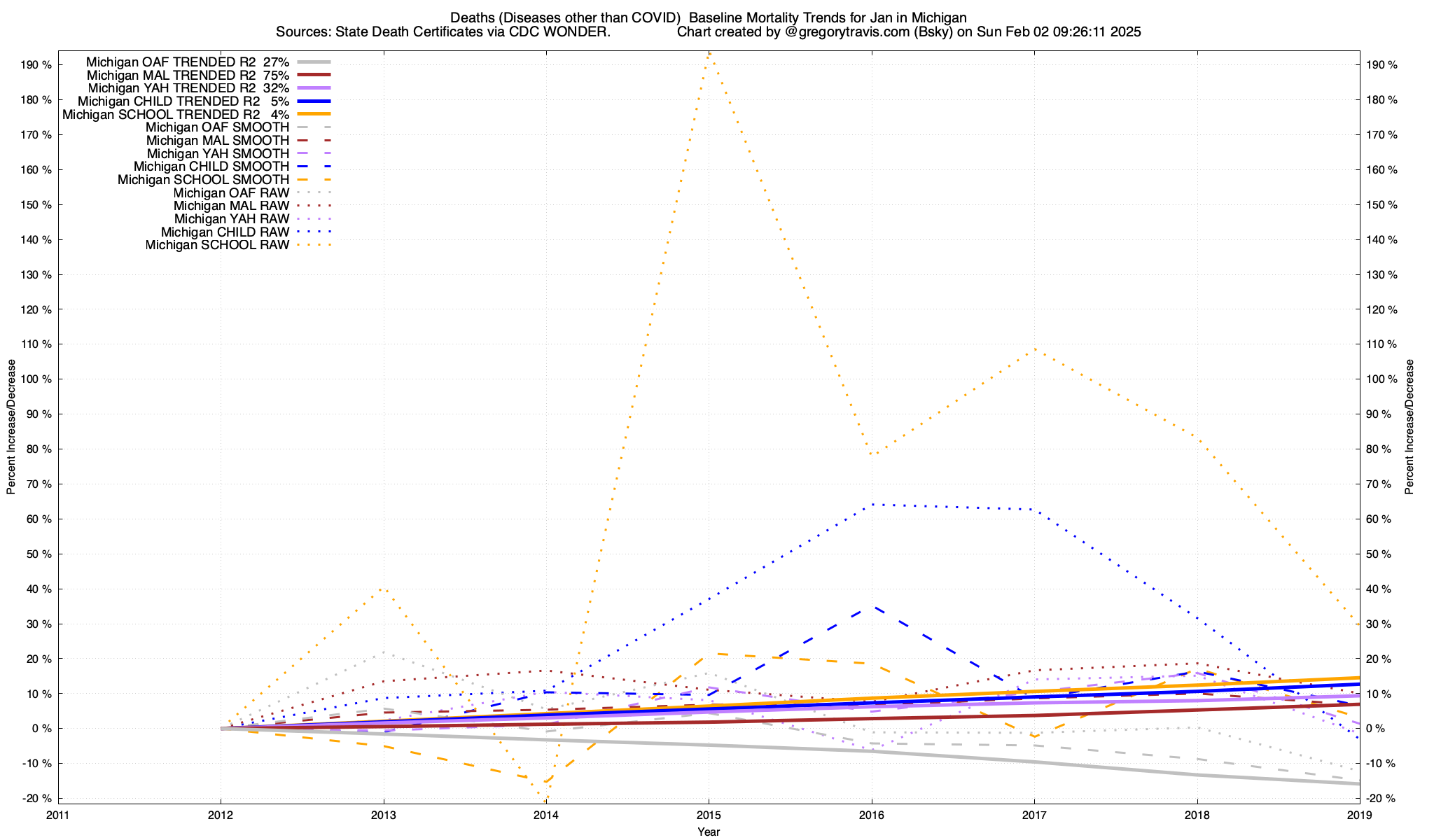Click the purple YAH TRENDED legend line sample
Viewport: 1434px width, 840px height.
pyautogui.click(x=313, y=88)
